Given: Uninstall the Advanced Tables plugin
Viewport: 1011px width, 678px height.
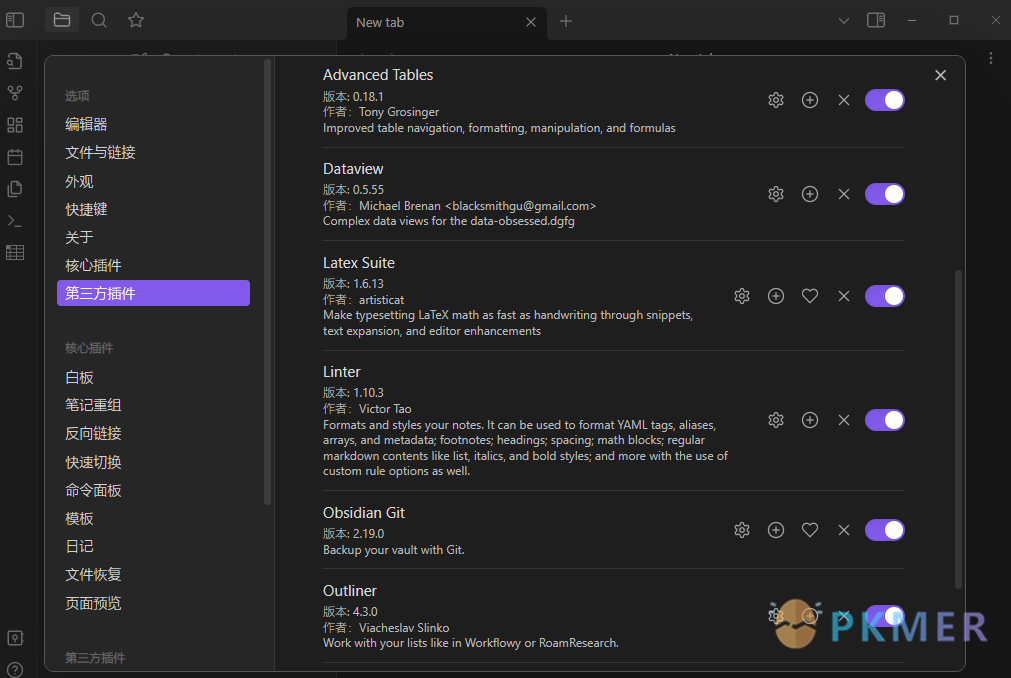Looking at the screenshot, I should click(843, 100).
